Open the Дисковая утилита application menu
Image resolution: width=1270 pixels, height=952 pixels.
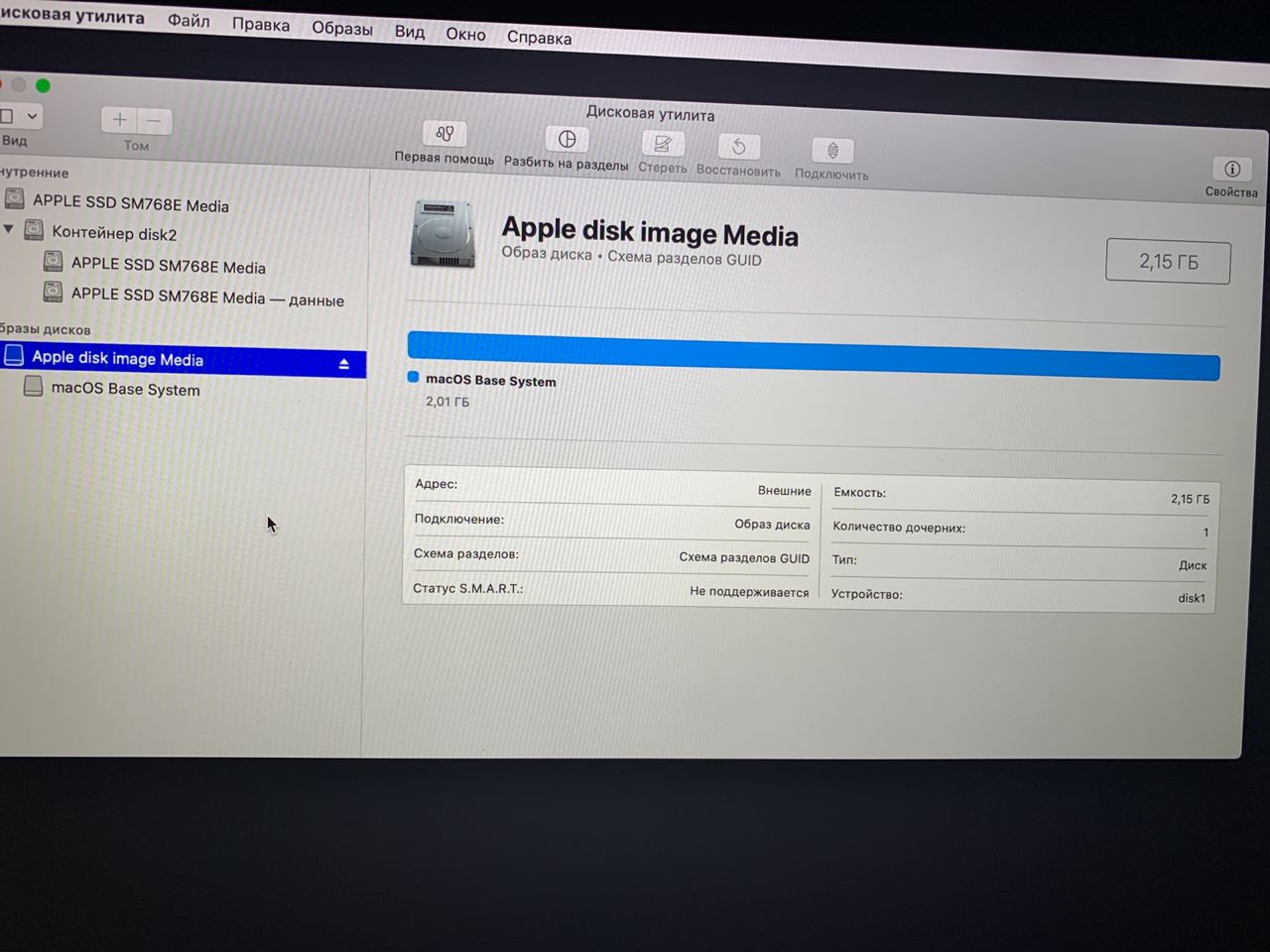71,16
